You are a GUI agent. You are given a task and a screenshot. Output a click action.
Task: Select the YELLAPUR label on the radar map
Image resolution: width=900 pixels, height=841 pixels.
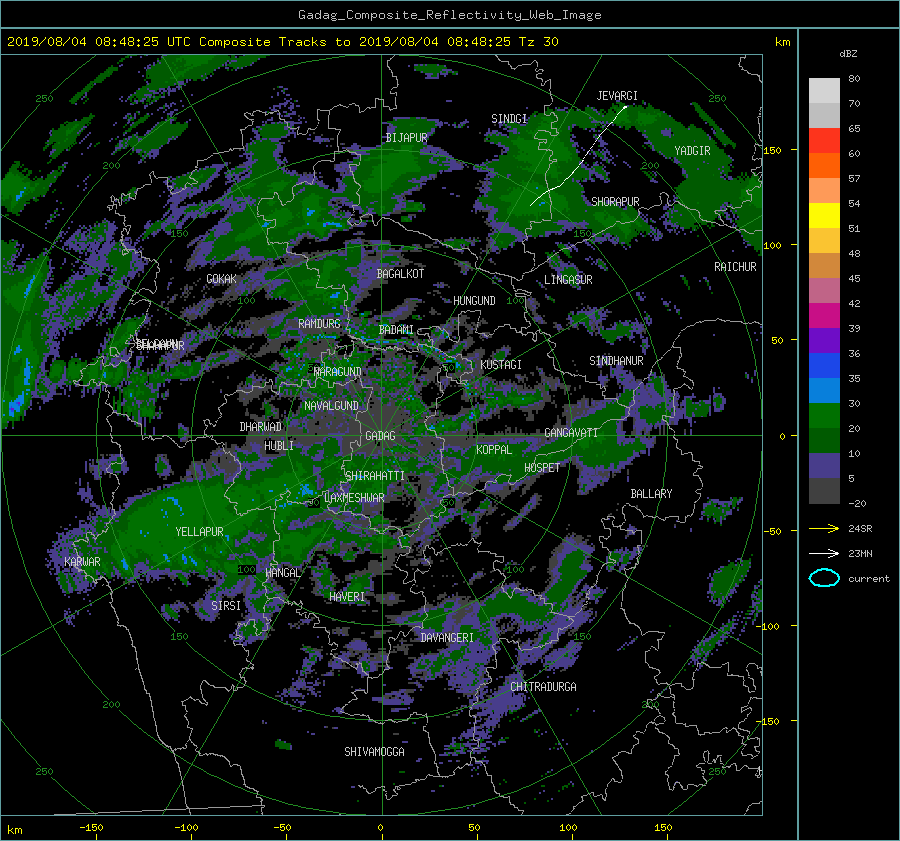tap(199, 532)
